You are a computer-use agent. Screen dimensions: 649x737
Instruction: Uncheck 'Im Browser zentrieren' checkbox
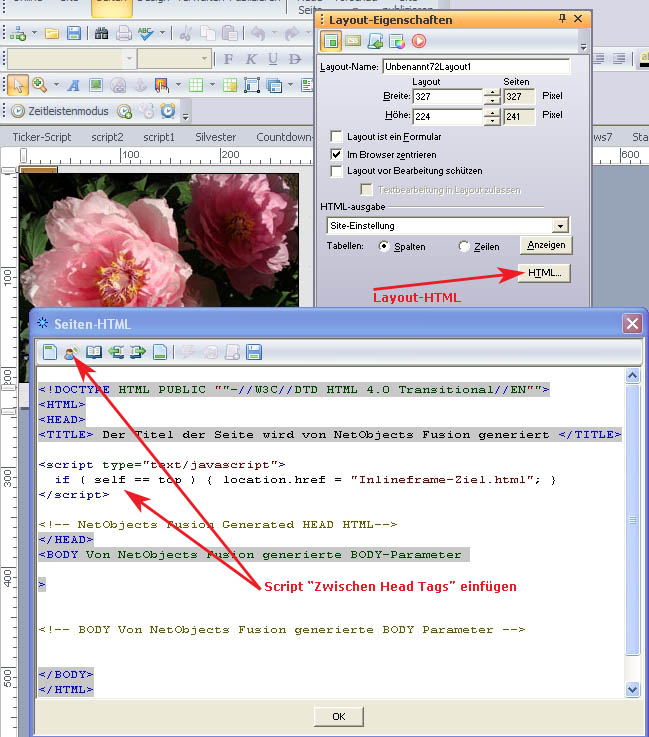337,154
